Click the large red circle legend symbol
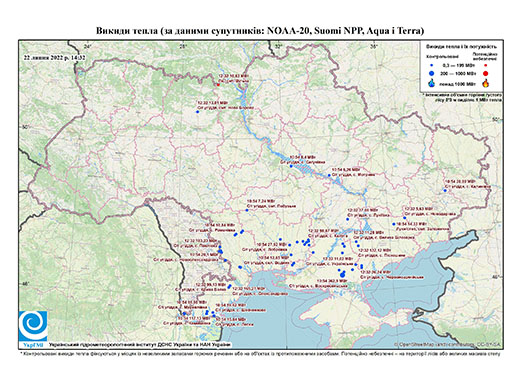This screenshot has width=520, height=368. click(485, 73)
